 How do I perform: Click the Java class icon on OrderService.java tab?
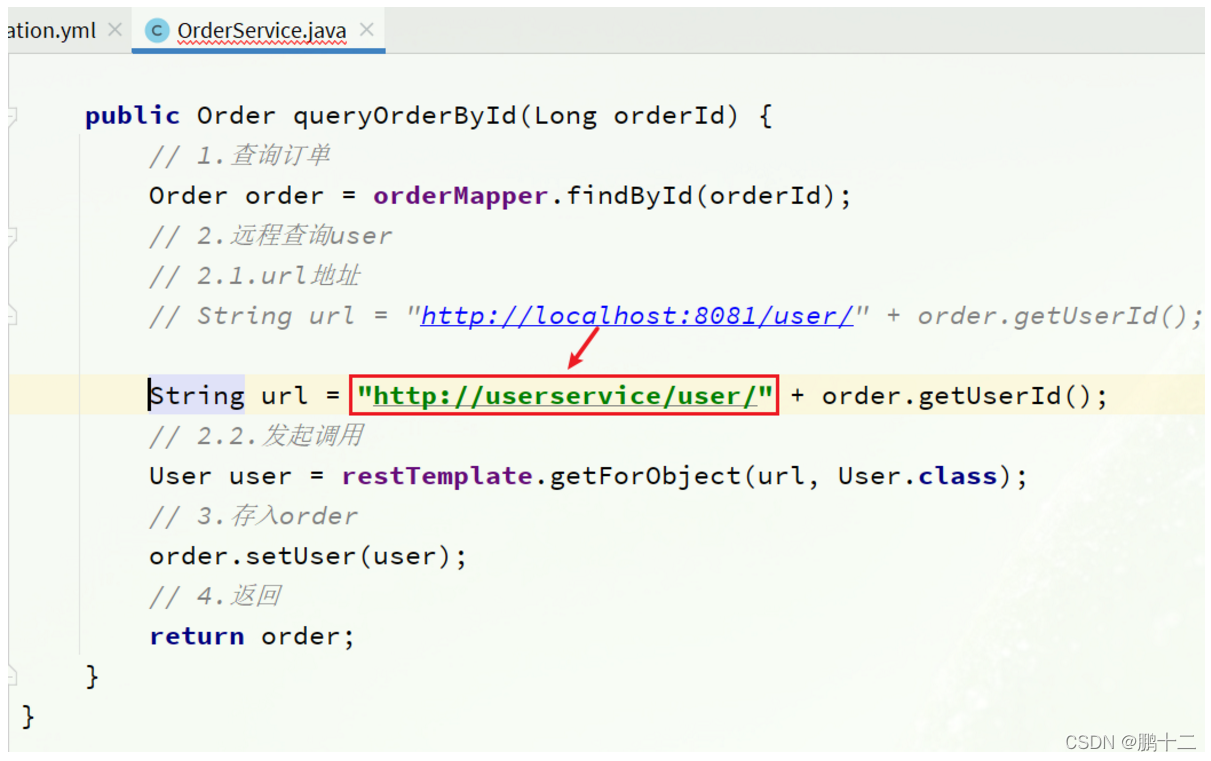[x=156, y=31]
